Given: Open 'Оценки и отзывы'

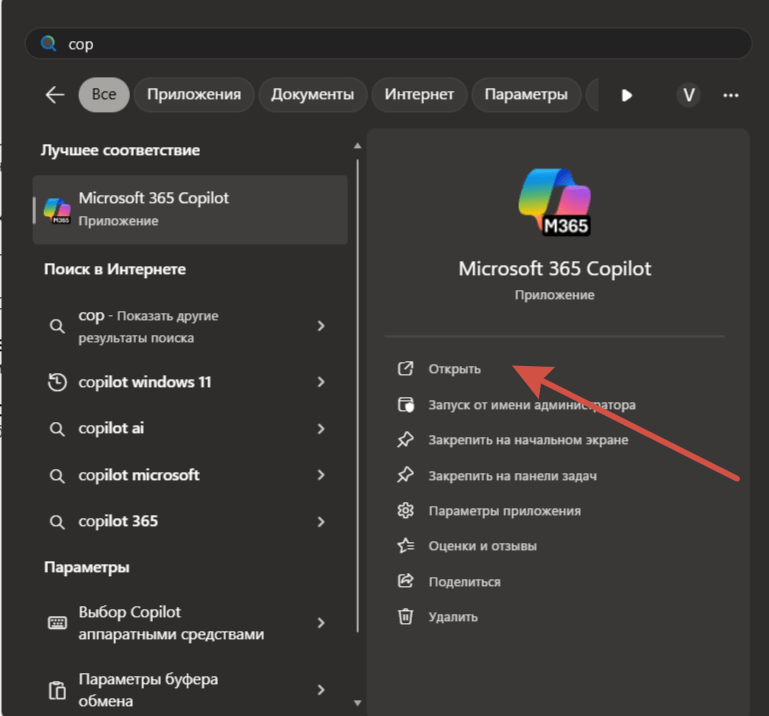Looking at the screenshot, I should coord(483,546).
